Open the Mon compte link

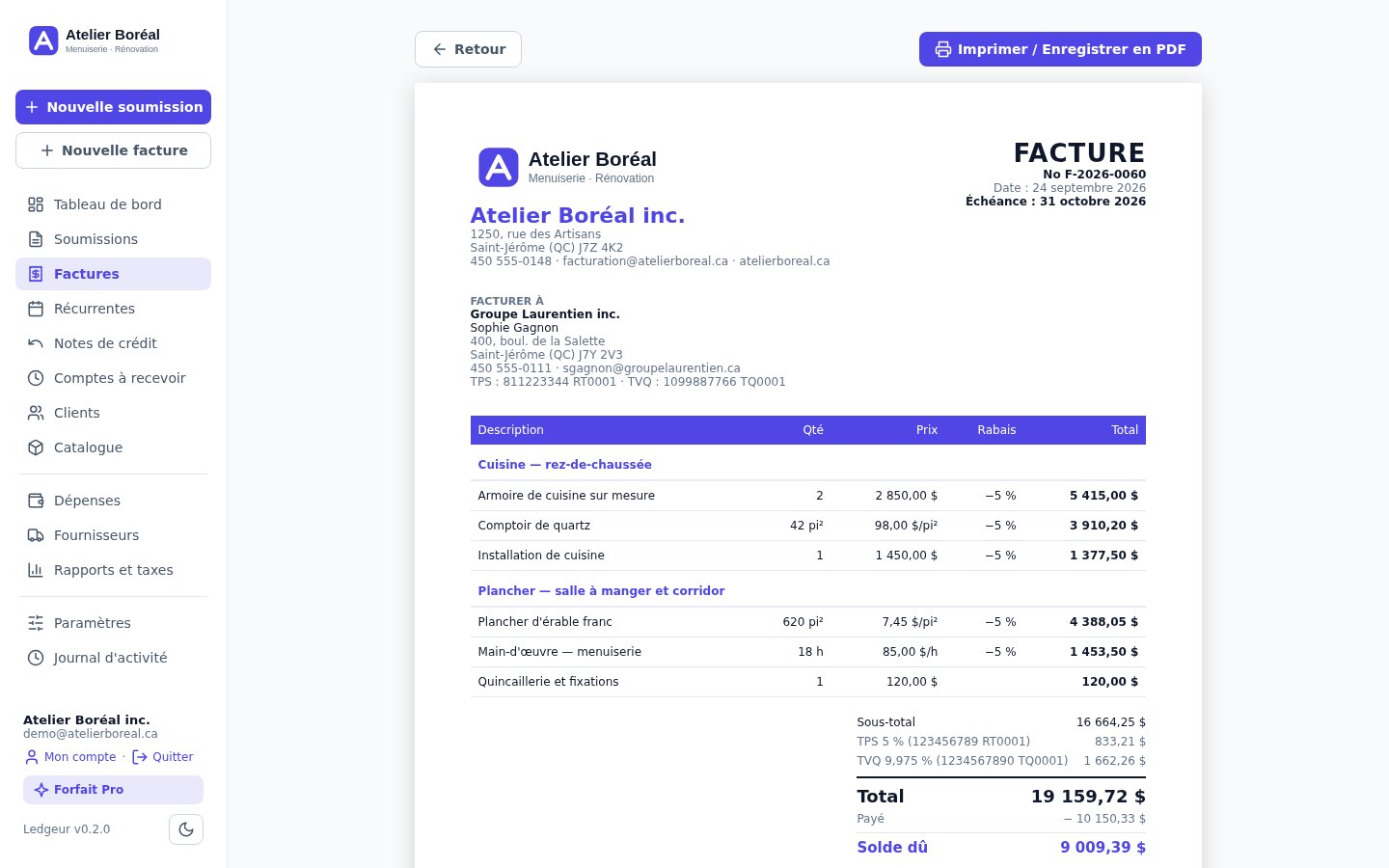[x=70, y=757]
